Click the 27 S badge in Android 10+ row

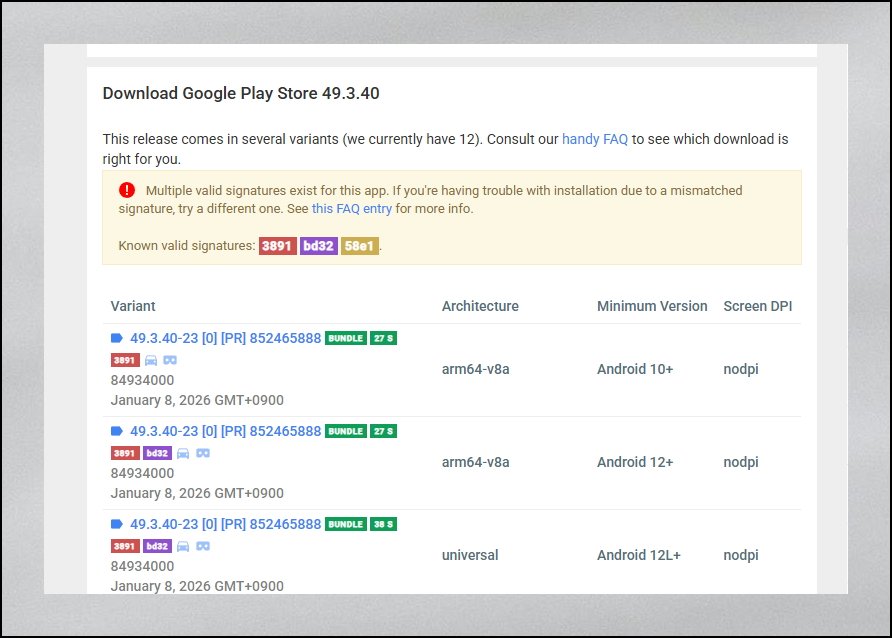(x=383, y=338)
